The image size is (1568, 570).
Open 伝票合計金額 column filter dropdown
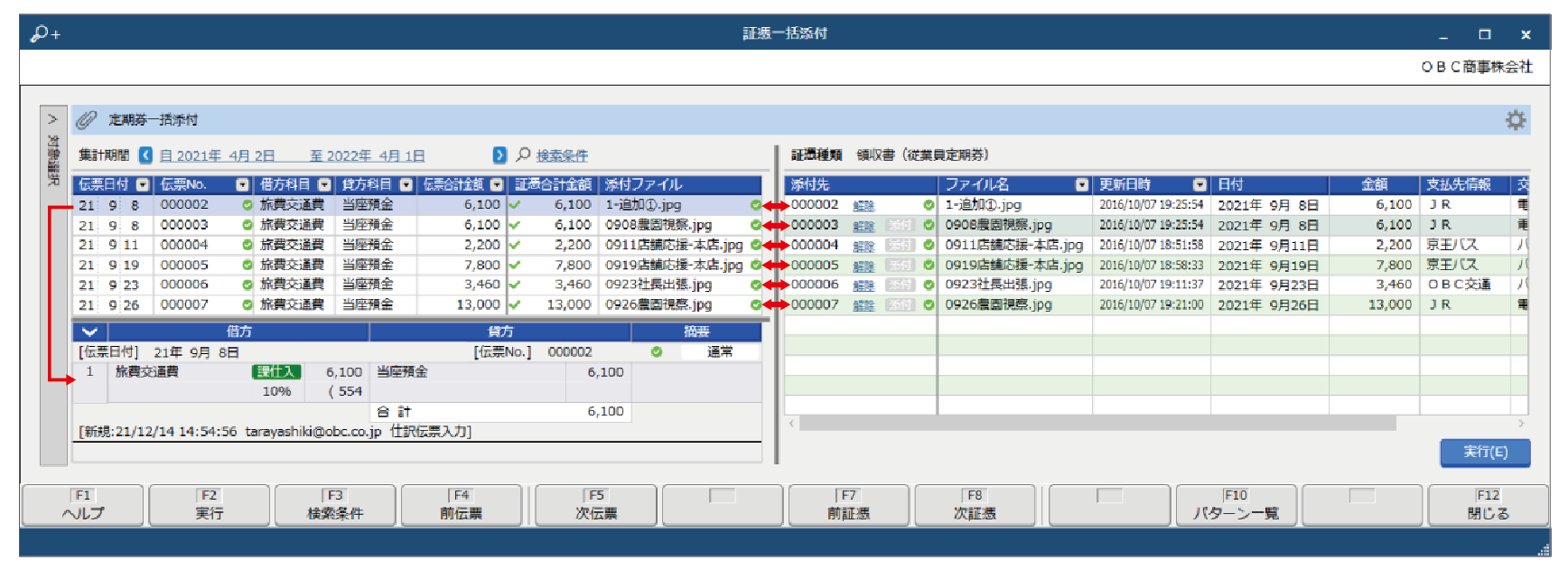[x=497, y=184]
